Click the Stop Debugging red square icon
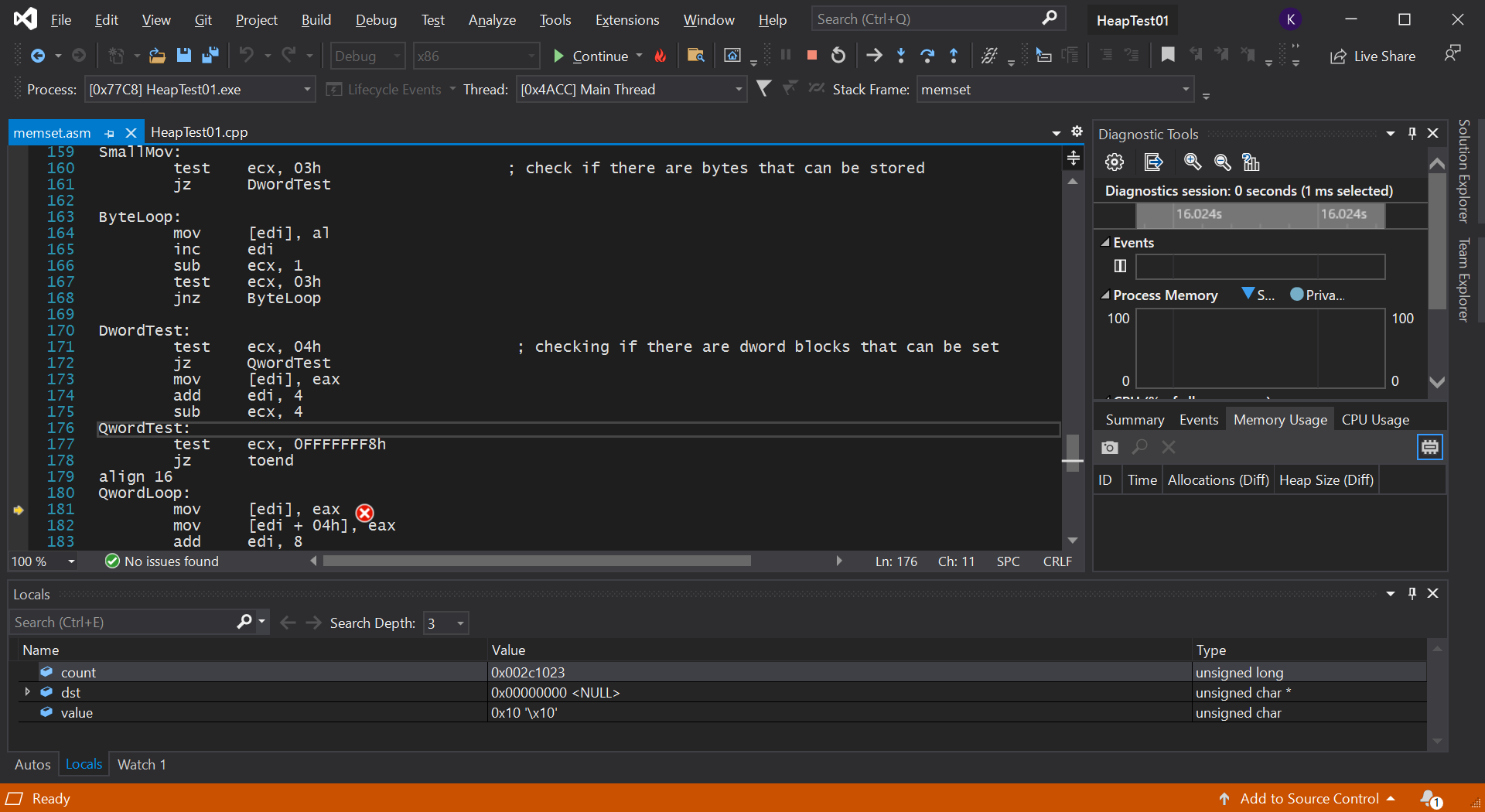Viewport: 1485px width, 812px height. click(x=812, y=56)
